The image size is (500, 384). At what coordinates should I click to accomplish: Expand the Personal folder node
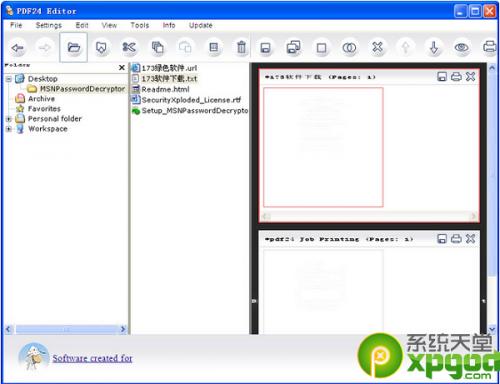[x=9, y=119]
